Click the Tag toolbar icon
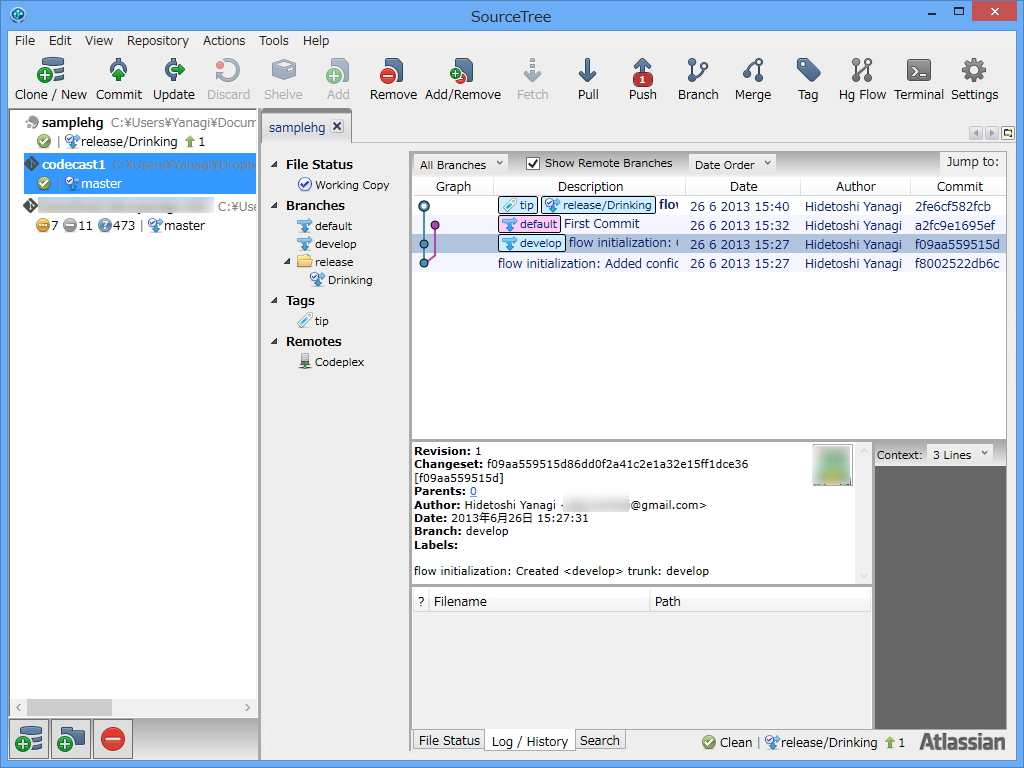1024x768 pixels. 808,79
